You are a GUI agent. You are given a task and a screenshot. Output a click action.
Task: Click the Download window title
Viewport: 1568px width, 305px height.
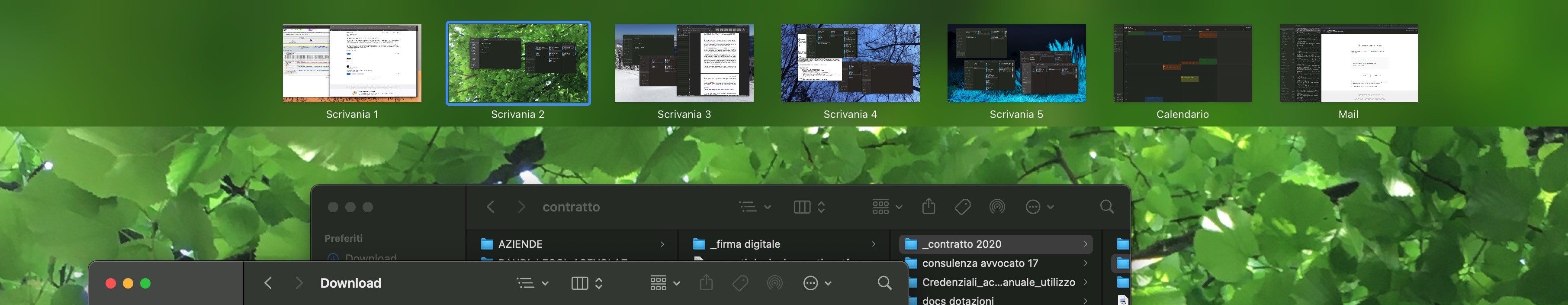350,283
